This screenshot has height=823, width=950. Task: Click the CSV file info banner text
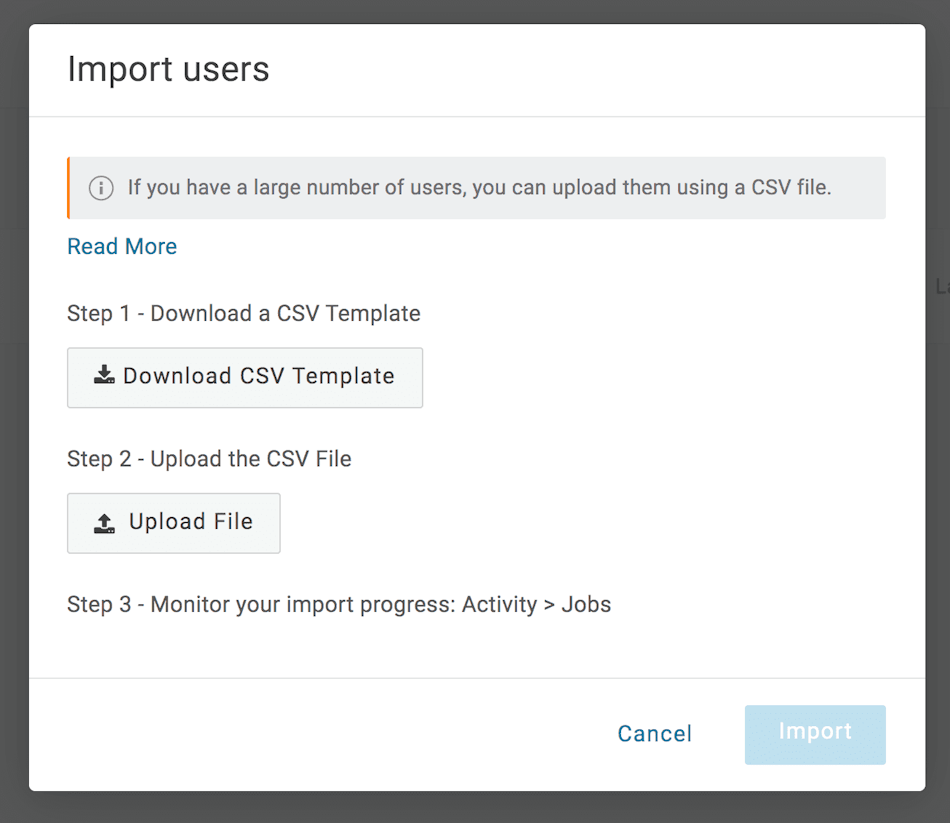tap(480, 187)
